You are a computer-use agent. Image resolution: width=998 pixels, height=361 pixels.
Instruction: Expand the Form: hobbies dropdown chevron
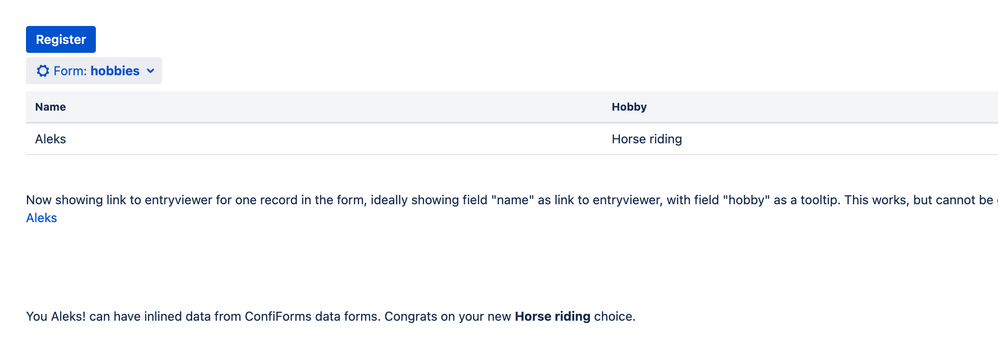pyautogui.click(x=150, y=71)
